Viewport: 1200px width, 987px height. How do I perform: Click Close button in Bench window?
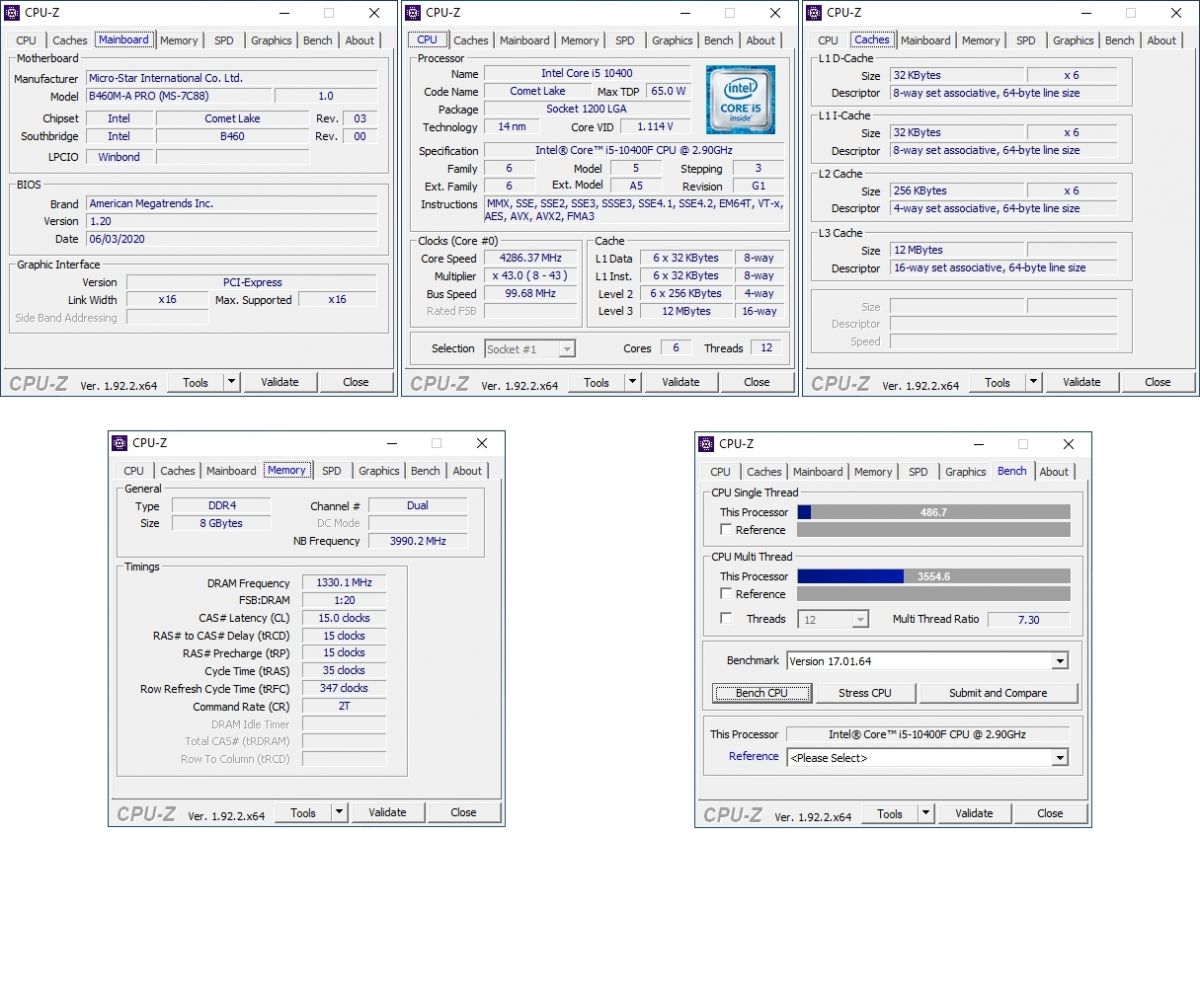tap(1050, 813)
